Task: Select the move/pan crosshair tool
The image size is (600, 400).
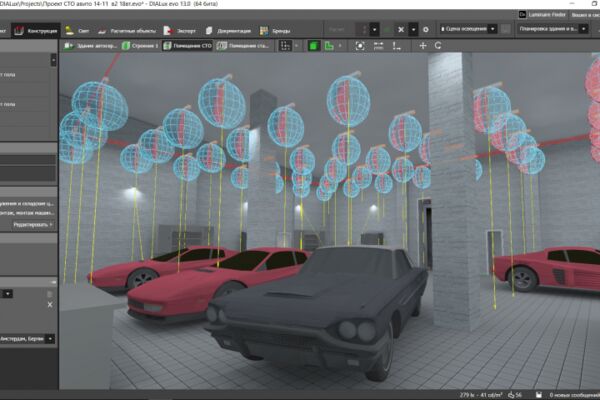Action: pyautogui.click(x=422, y=46)
